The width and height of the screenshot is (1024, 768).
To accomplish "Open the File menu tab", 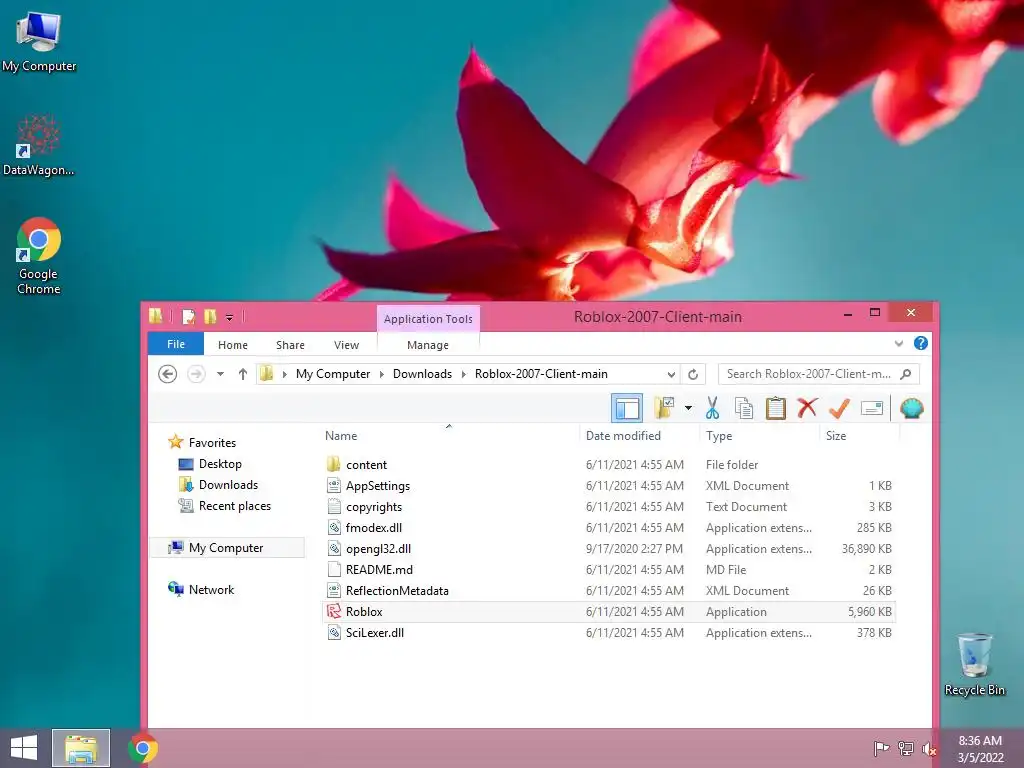I will (176, 344).
